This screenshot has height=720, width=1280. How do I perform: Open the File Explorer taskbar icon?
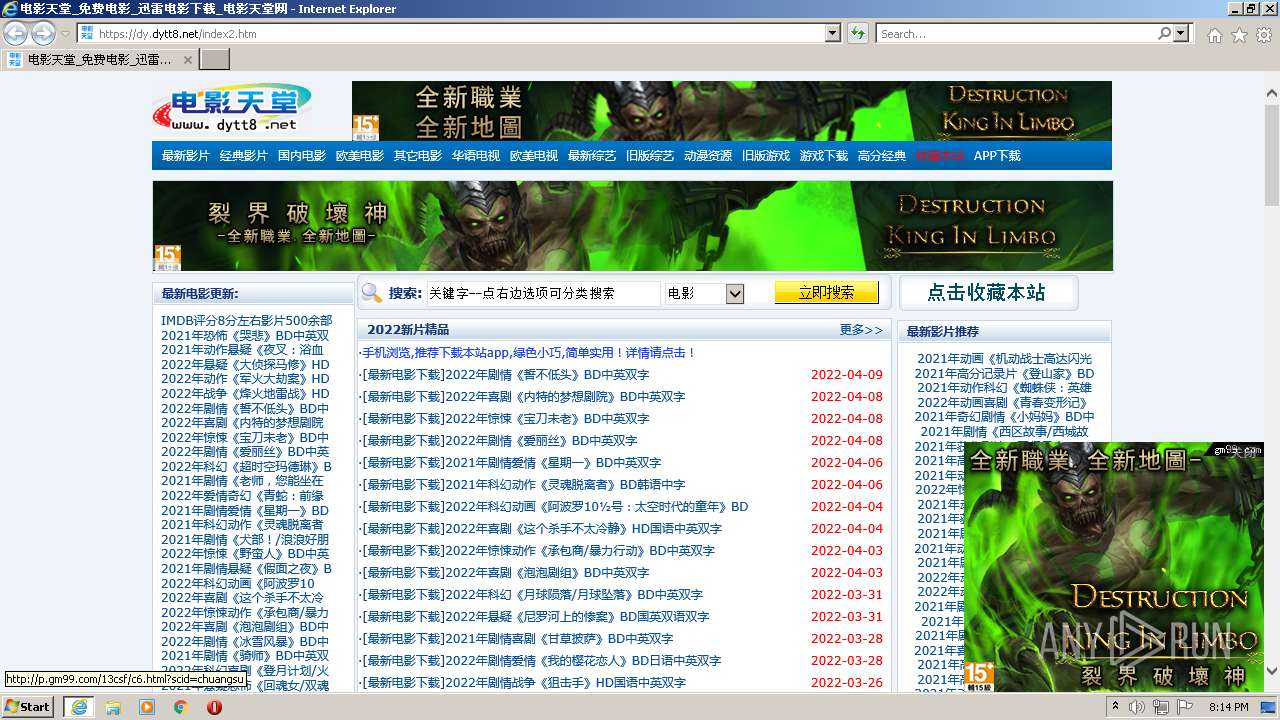113,707
